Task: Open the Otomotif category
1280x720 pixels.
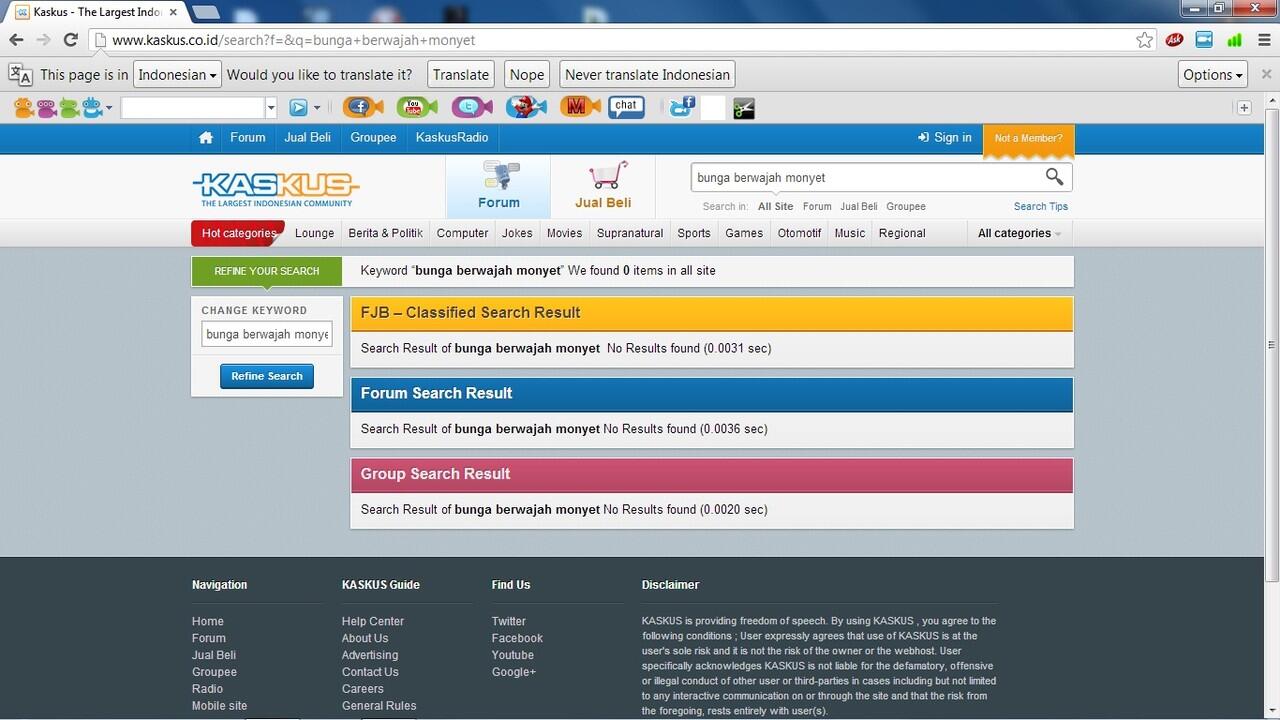Action: coord(799,233)
